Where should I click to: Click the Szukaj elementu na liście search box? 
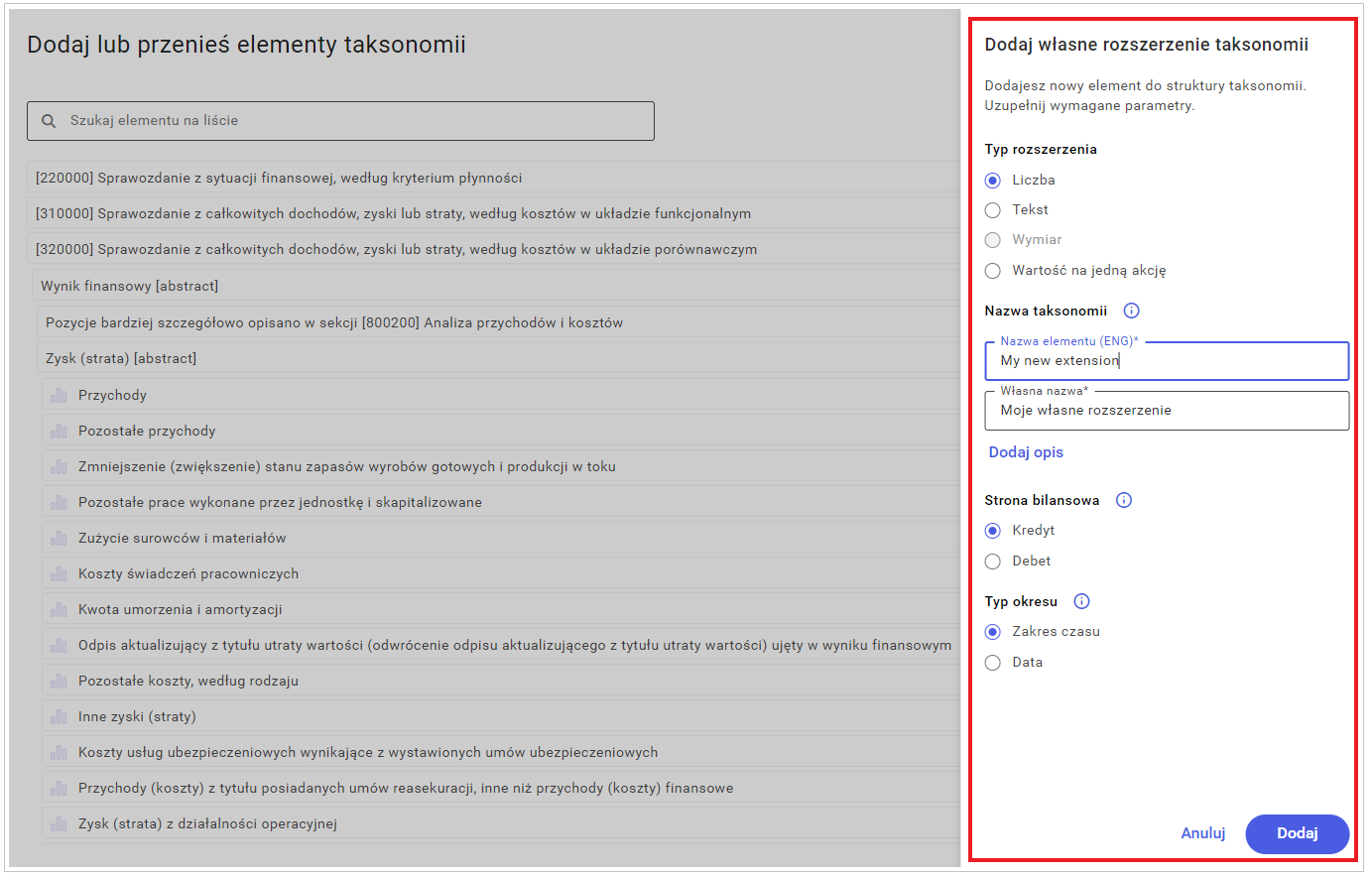[340, 121]
